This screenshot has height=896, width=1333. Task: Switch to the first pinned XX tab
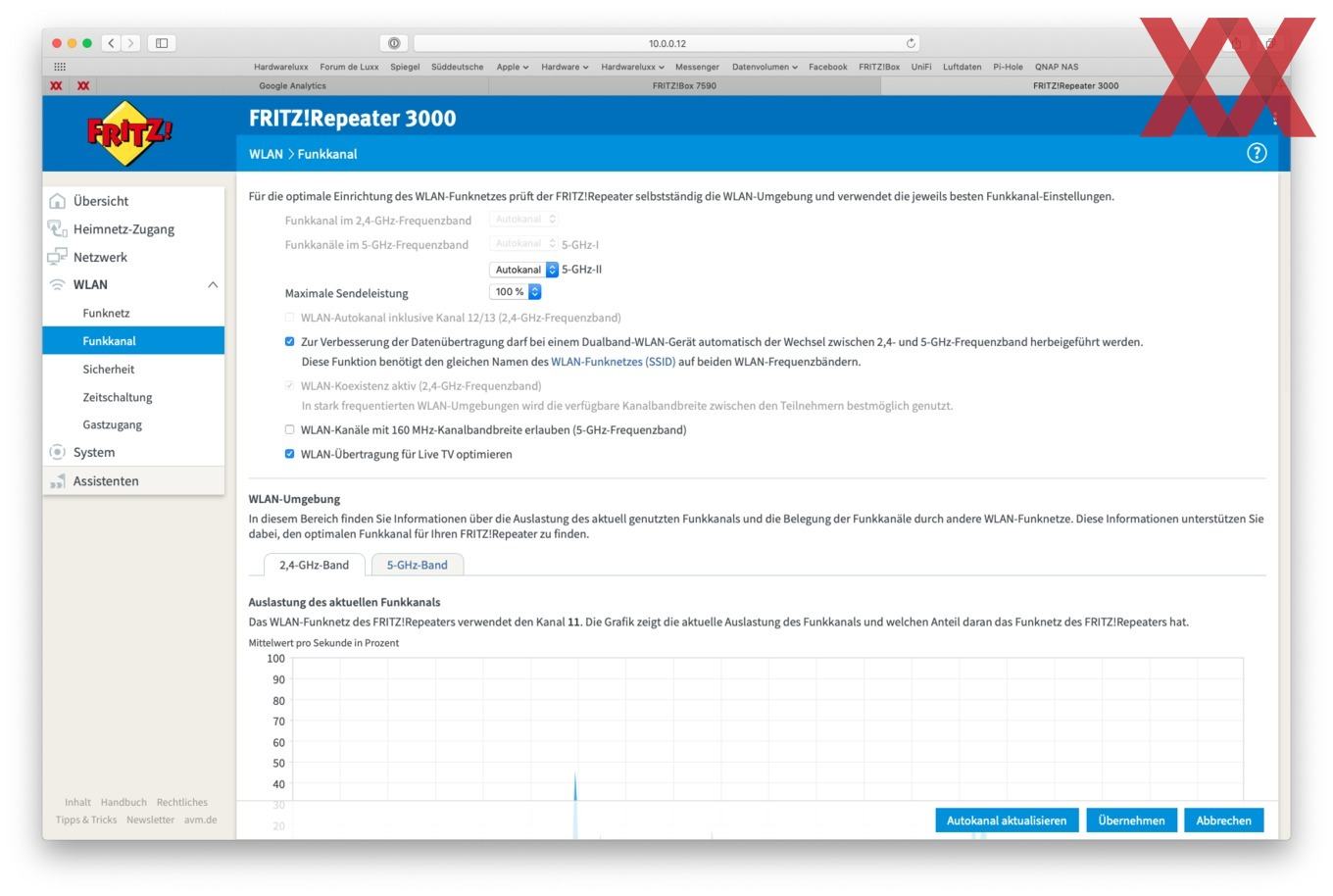click(56, 85)
